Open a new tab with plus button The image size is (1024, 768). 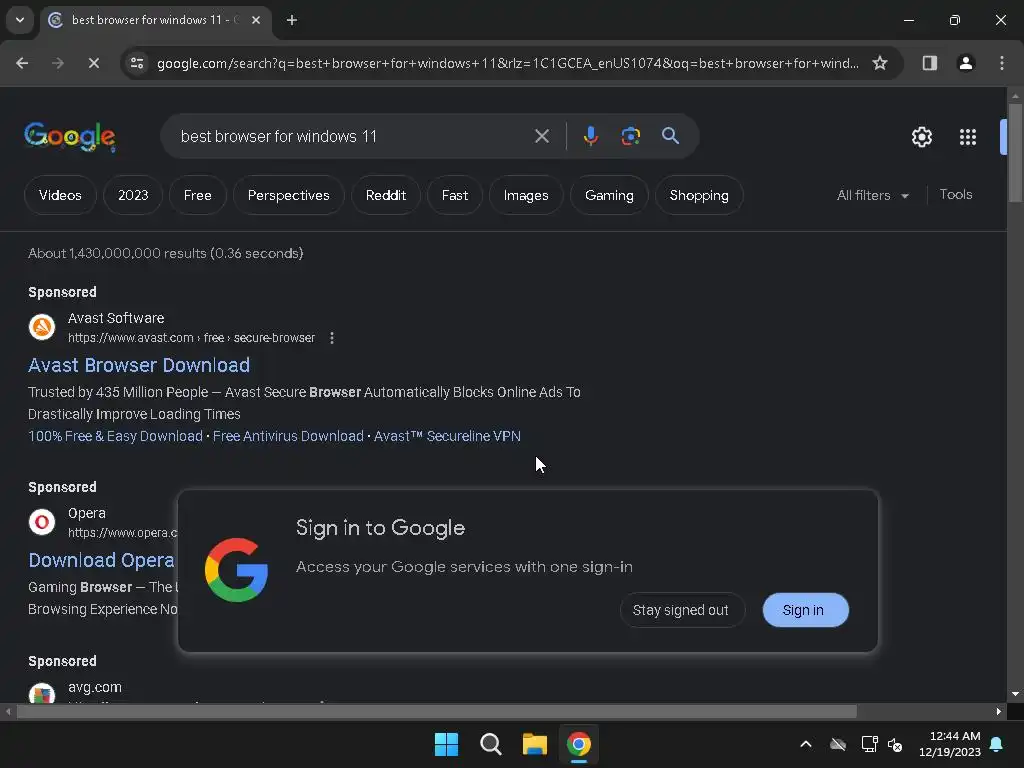[x=292, y=20]
